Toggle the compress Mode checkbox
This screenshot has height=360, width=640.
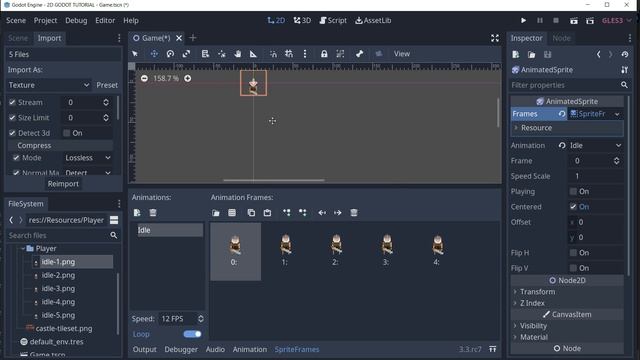[16, 158]
